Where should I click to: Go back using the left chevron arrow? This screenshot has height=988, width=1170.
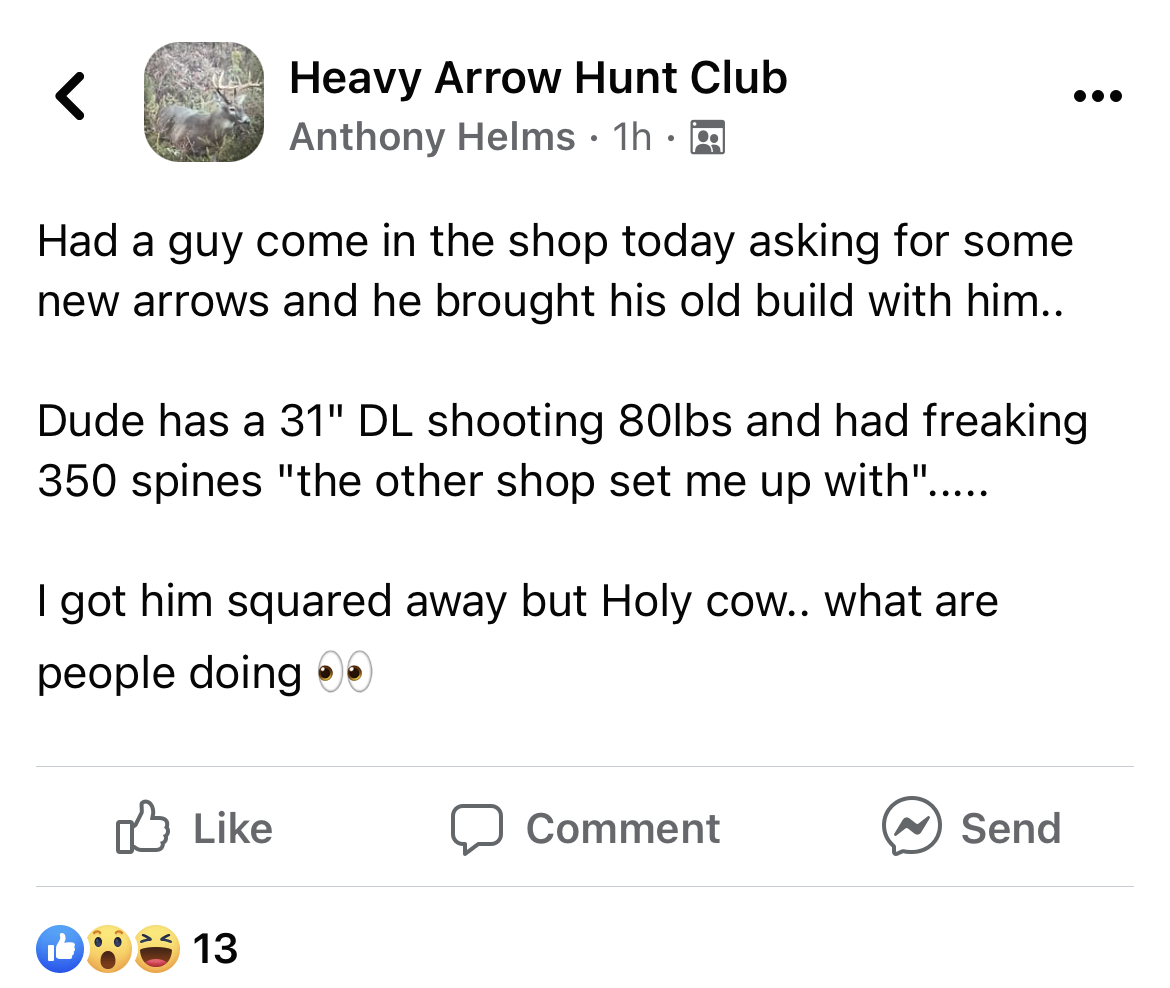(70, 96)
